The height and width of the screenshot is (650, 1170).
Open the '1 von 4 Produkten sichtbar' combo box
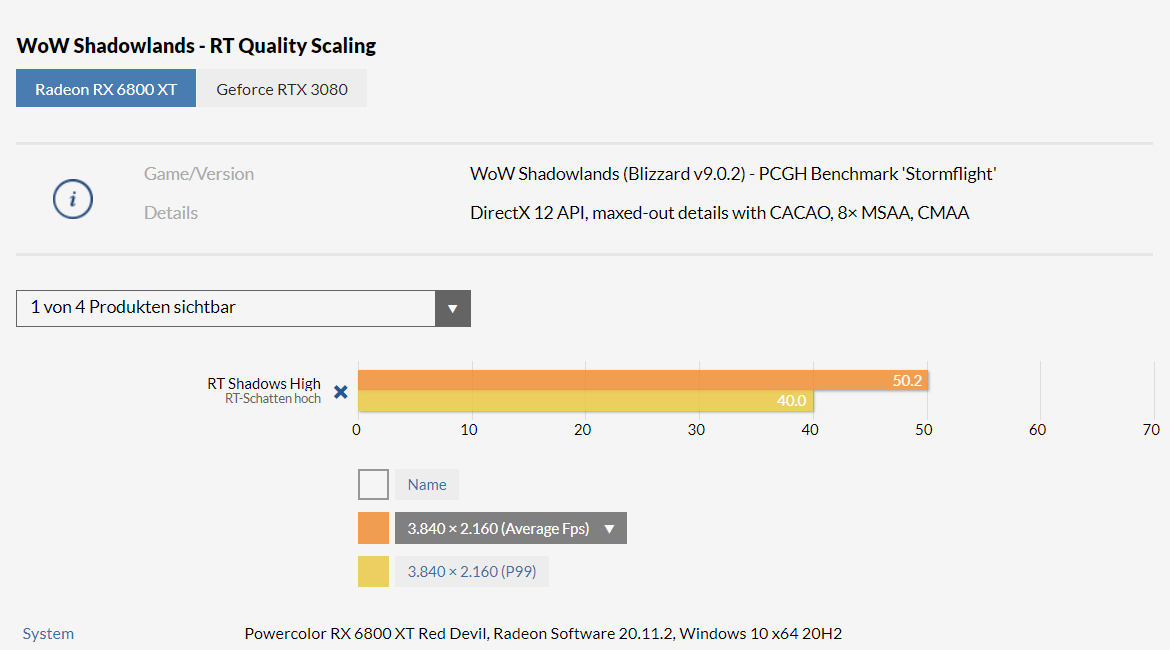[243, 308]
